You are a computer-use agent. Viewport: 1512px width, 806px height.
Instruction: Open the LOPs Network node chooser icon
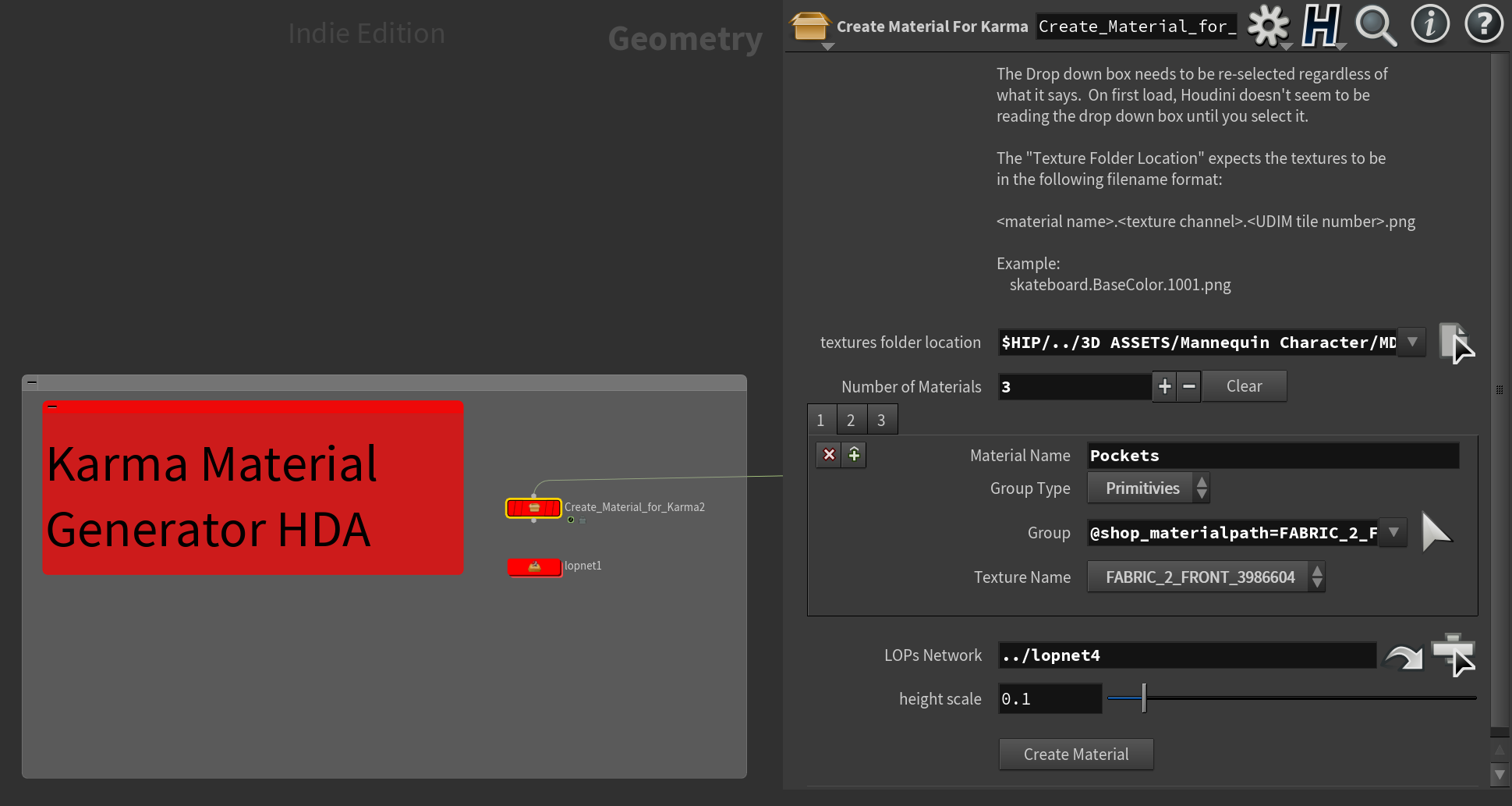click(x=1454, y=655)
